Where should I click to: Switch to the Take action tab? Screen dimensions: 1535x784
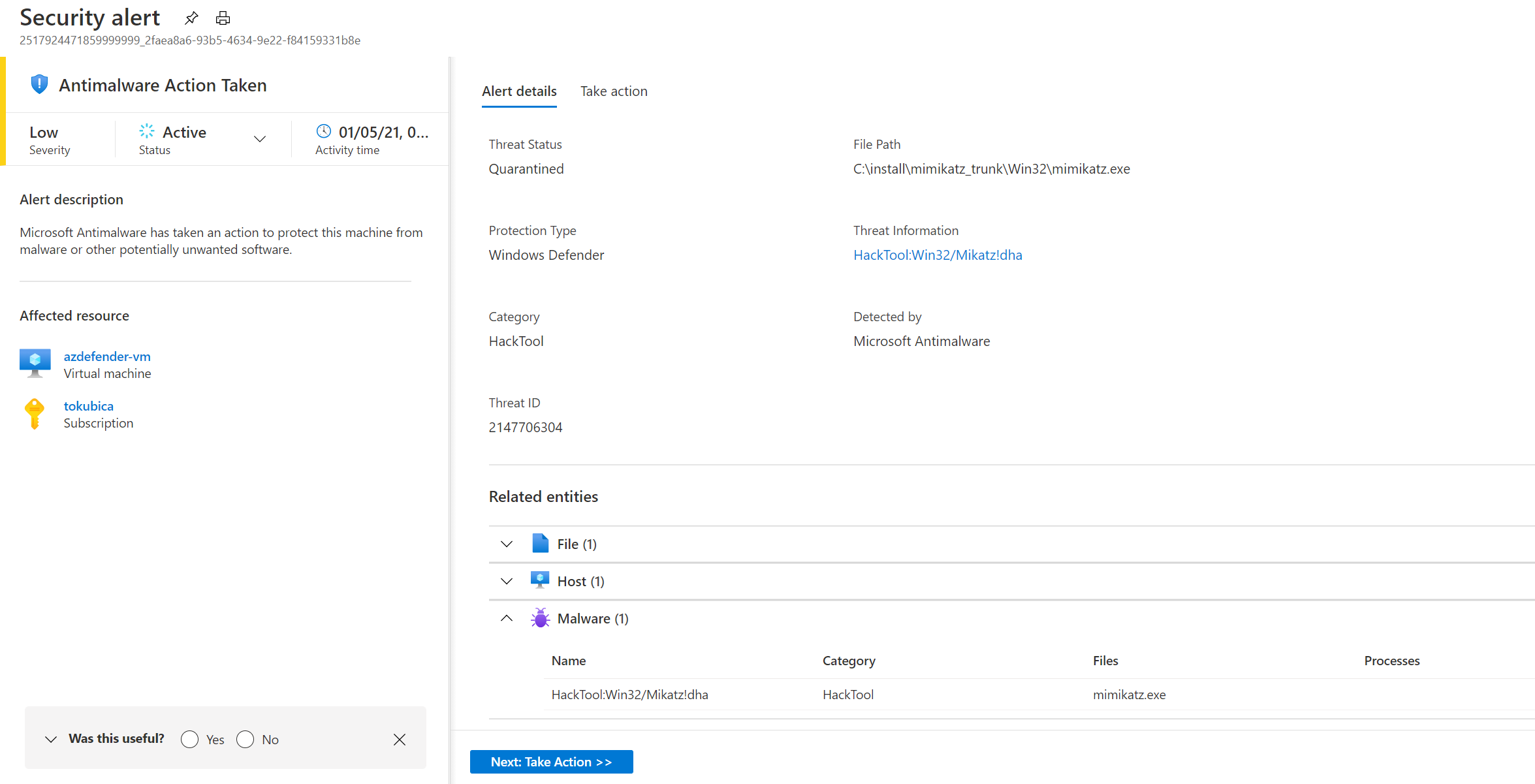tap(614, 91)
